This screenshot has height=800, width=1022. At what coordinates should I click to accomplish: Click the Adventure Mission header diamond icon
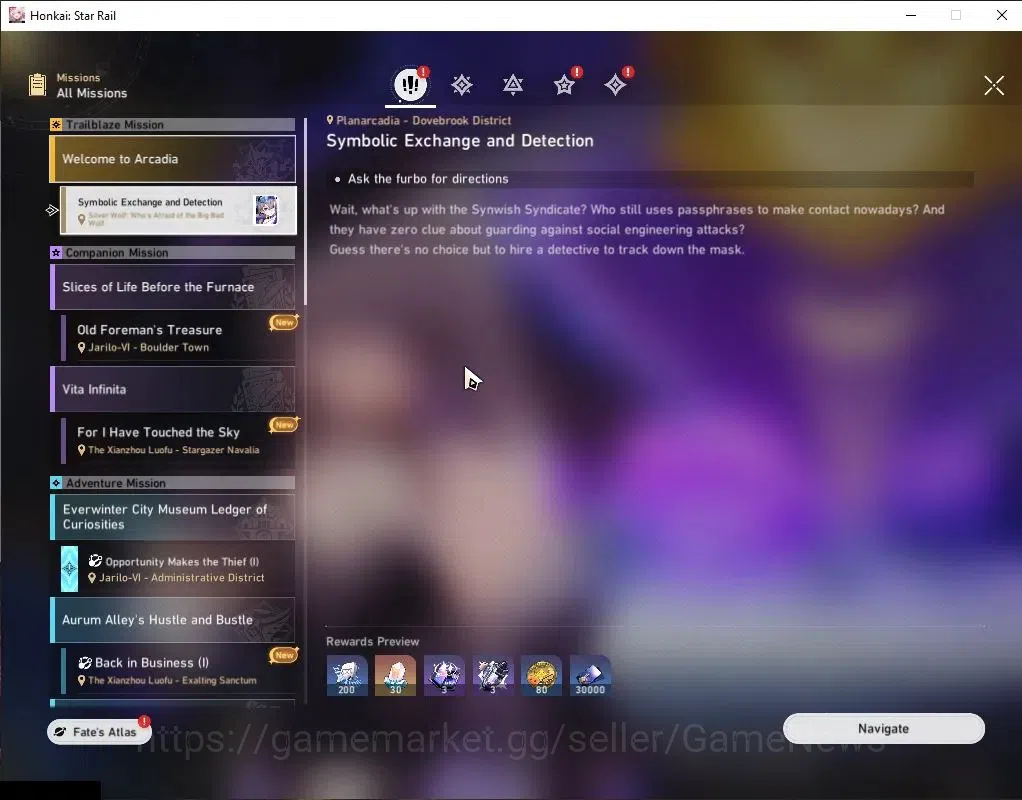click(56, 483)
